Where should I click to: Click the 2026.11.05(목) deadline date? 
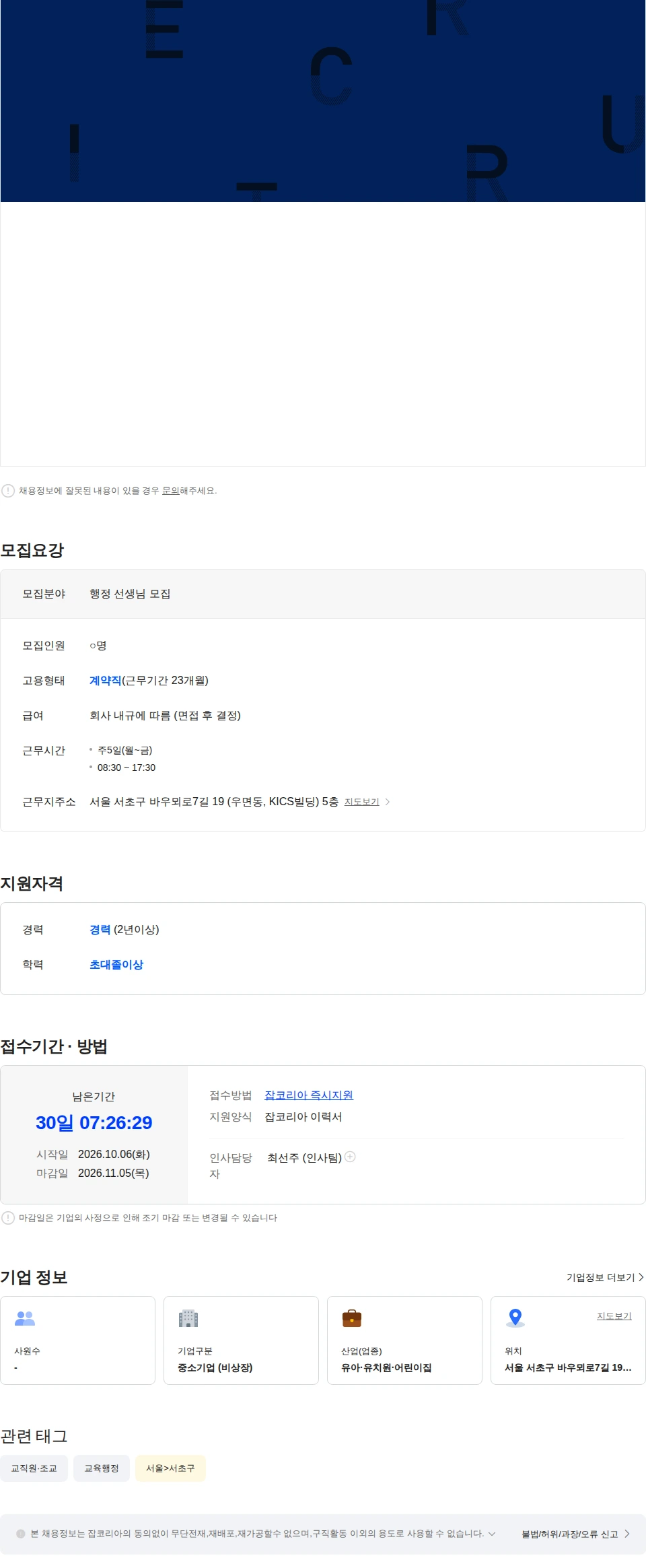coord(114,1173)
